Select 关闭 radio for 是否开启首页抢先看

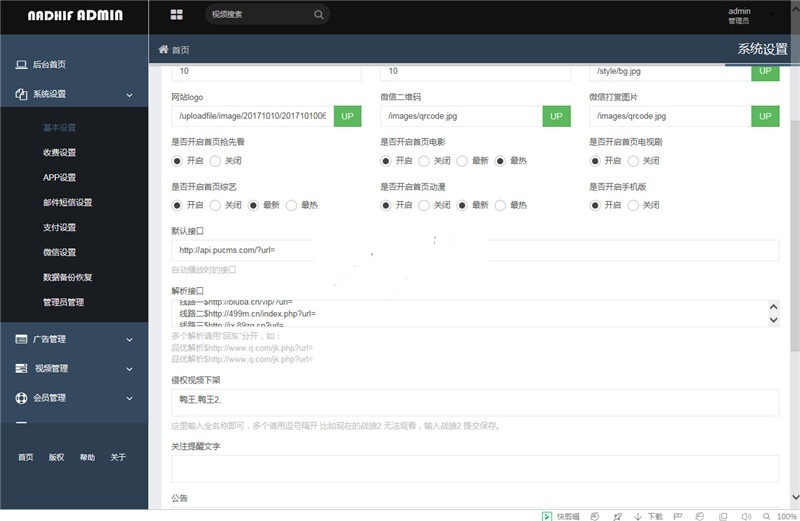[x=215, y=160]
